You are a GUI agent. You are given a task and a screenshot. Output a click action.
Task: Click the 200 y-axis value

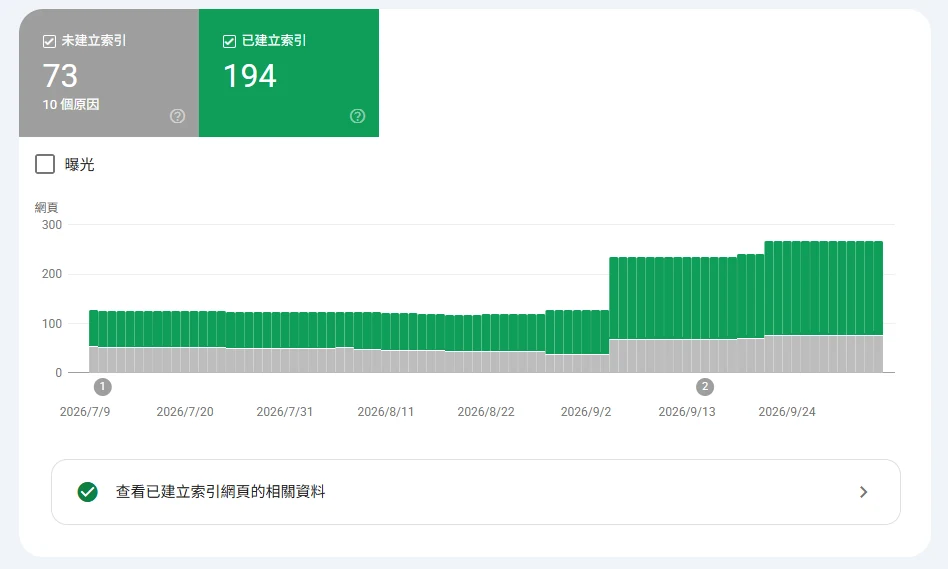(x=52, y=274)
